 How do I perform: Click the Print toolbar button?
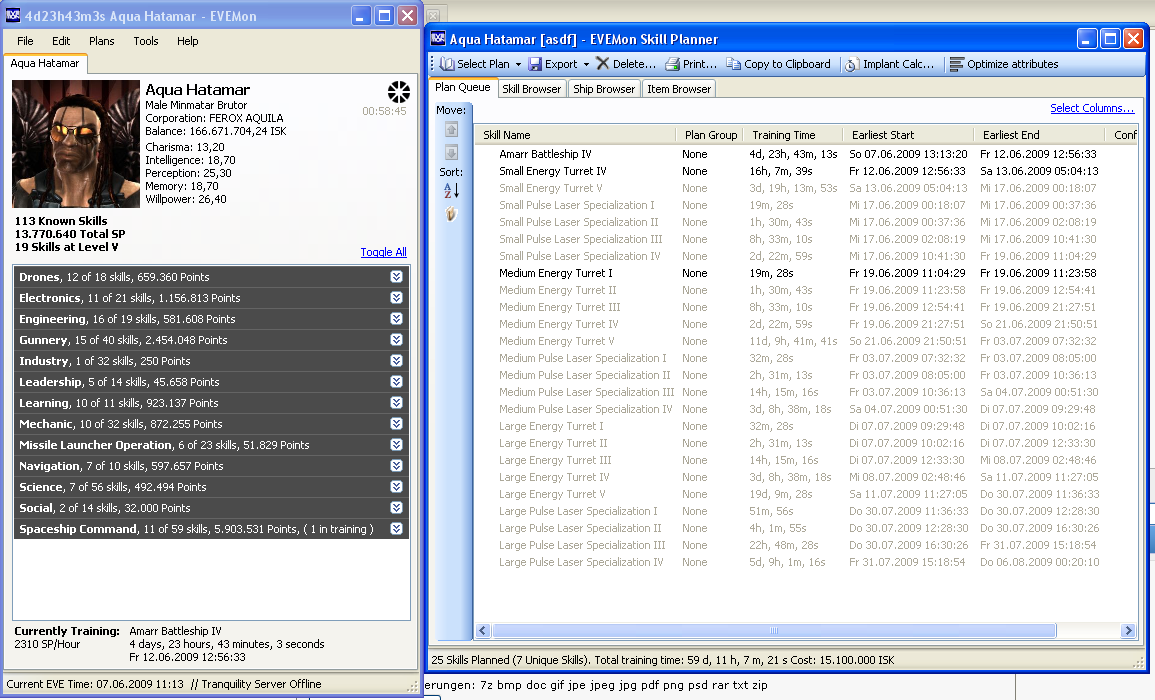(x=691, y=64)
